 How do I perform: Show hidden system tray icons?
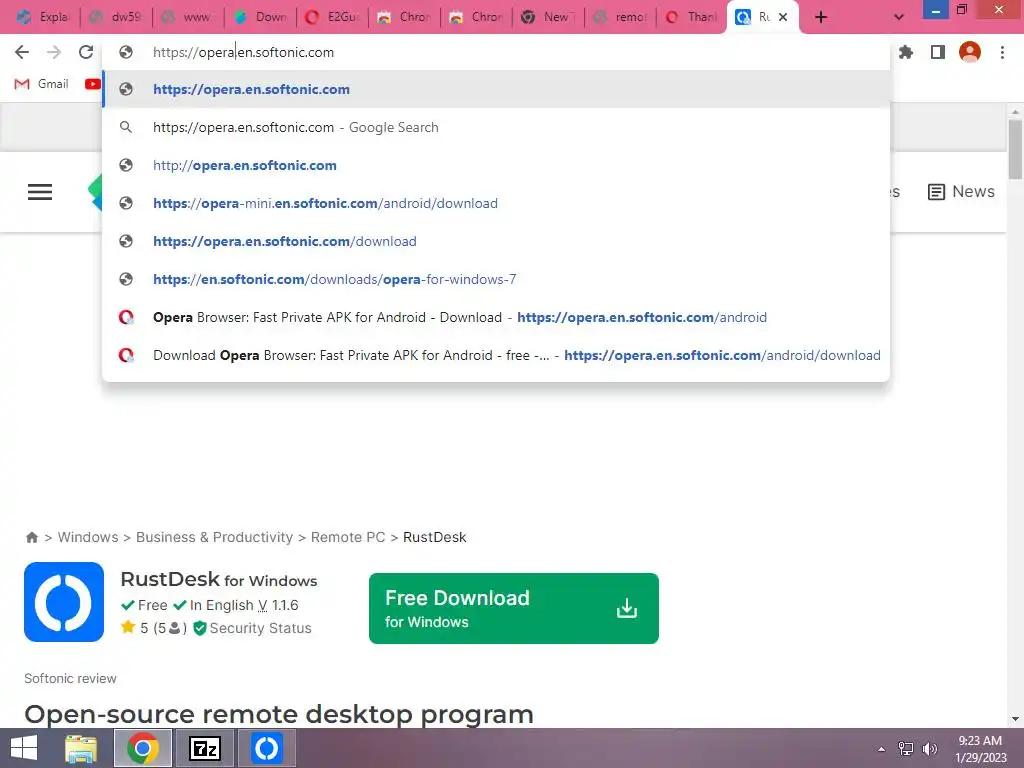(x=882, y=749)
